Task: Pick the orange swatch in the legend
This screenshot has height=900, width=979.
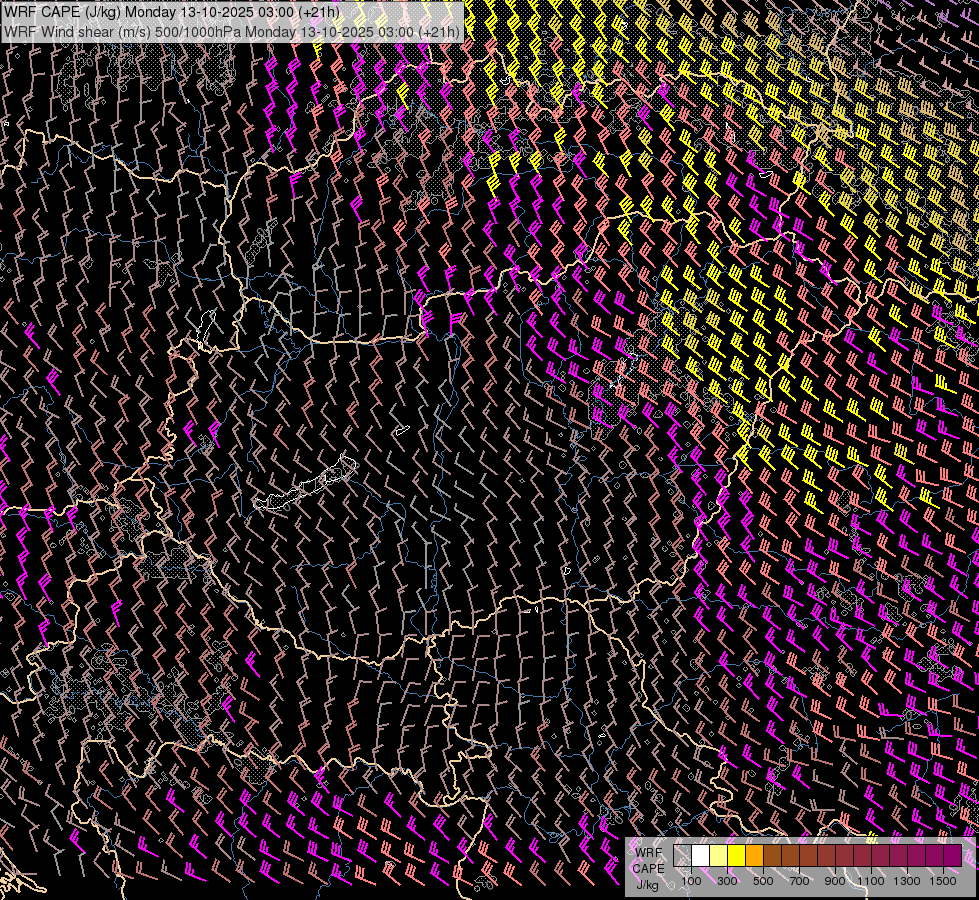Action: [754, 856]
